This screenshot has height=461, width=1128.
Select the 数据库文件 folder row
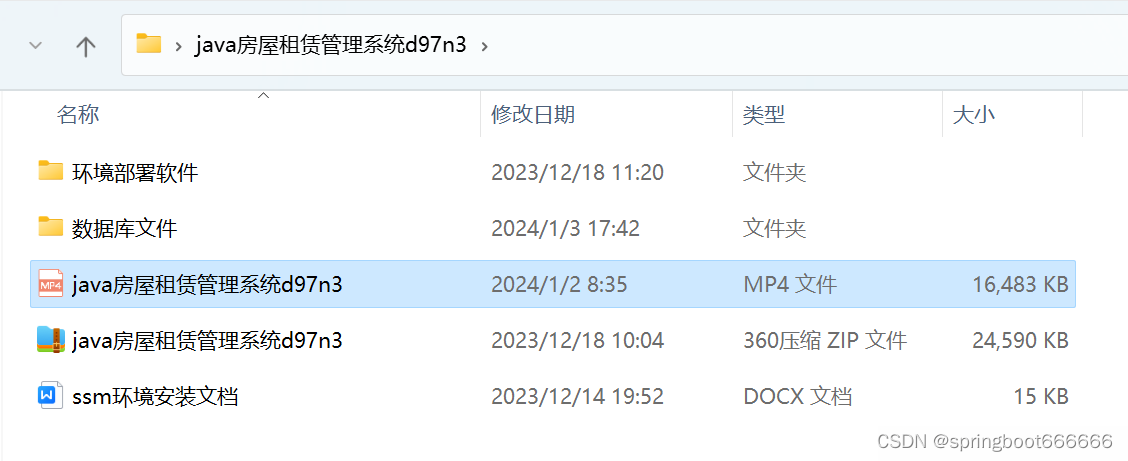coord(552,228)
